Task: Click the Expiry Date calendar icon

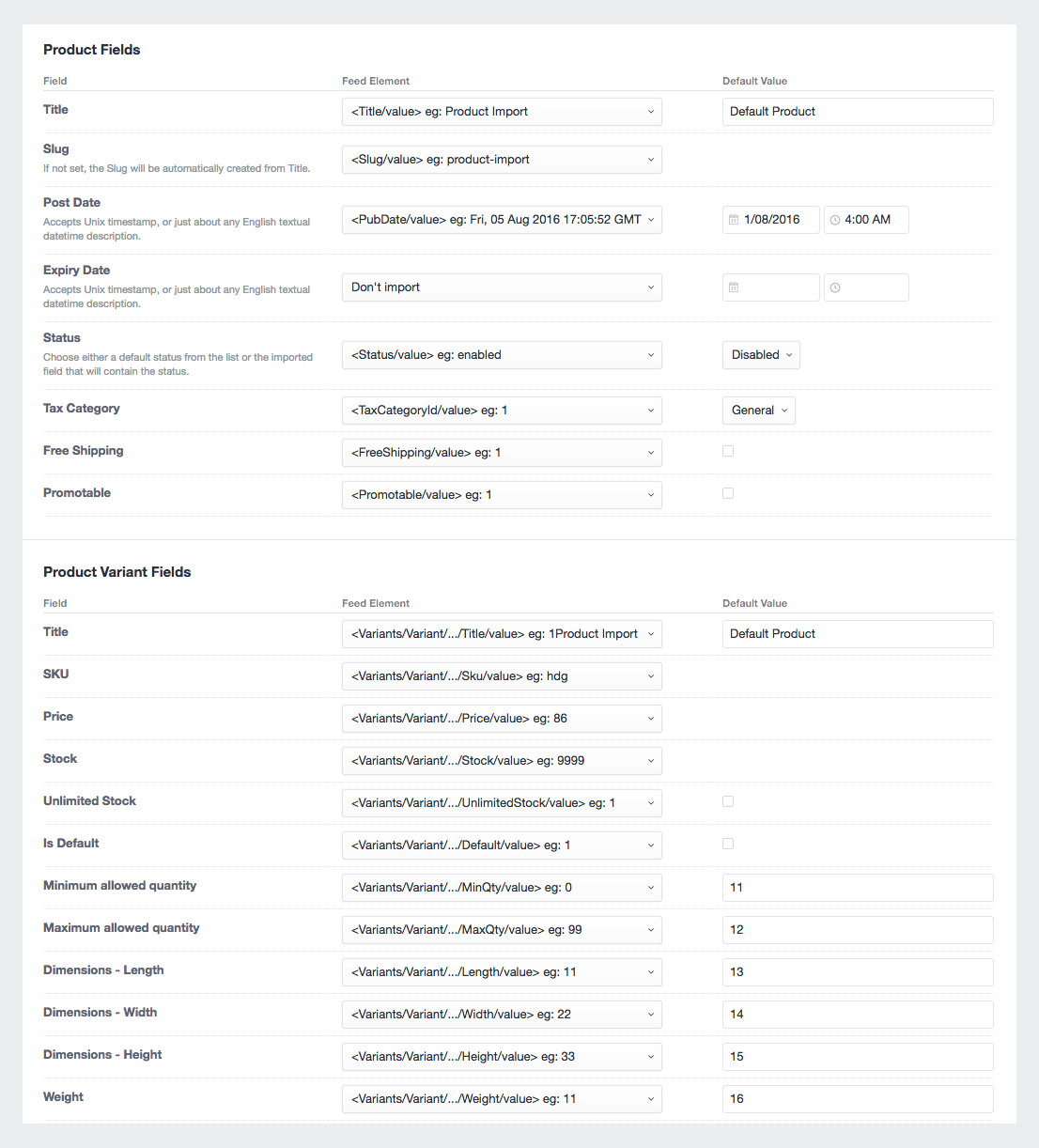Action: [734, 287]
